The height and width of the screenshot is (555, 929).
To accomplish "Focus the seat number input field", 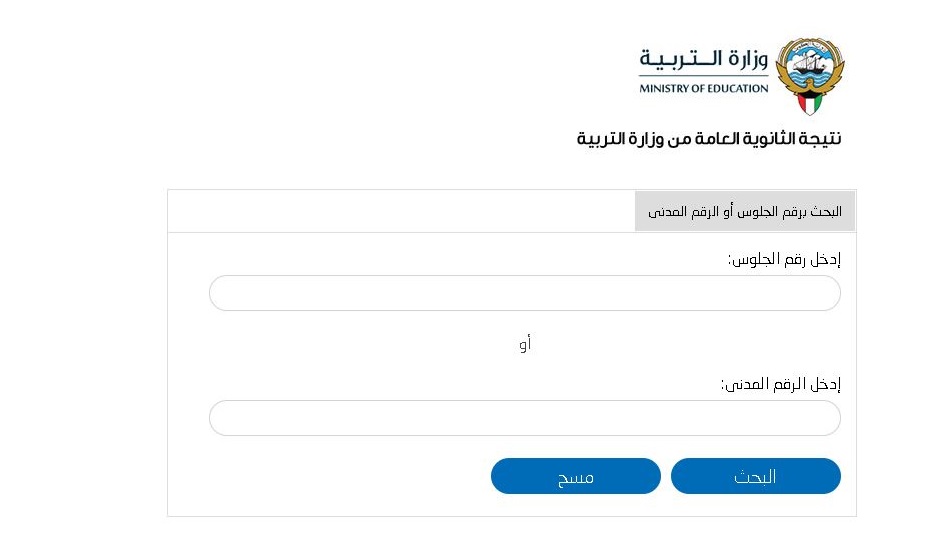I will point(524,293).
